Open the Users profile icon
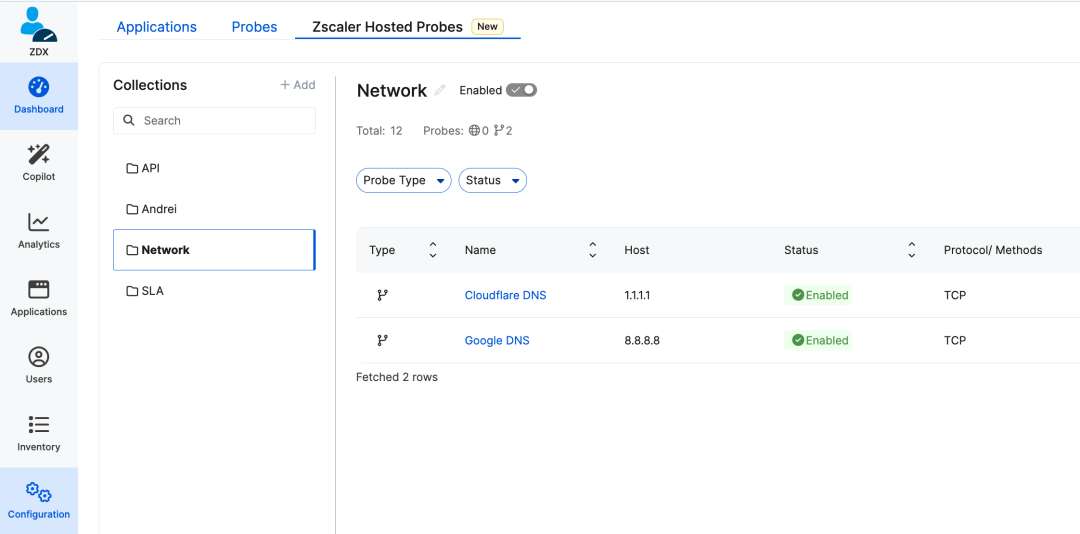This screenshot has width=1080, height=534. point(39,357)
